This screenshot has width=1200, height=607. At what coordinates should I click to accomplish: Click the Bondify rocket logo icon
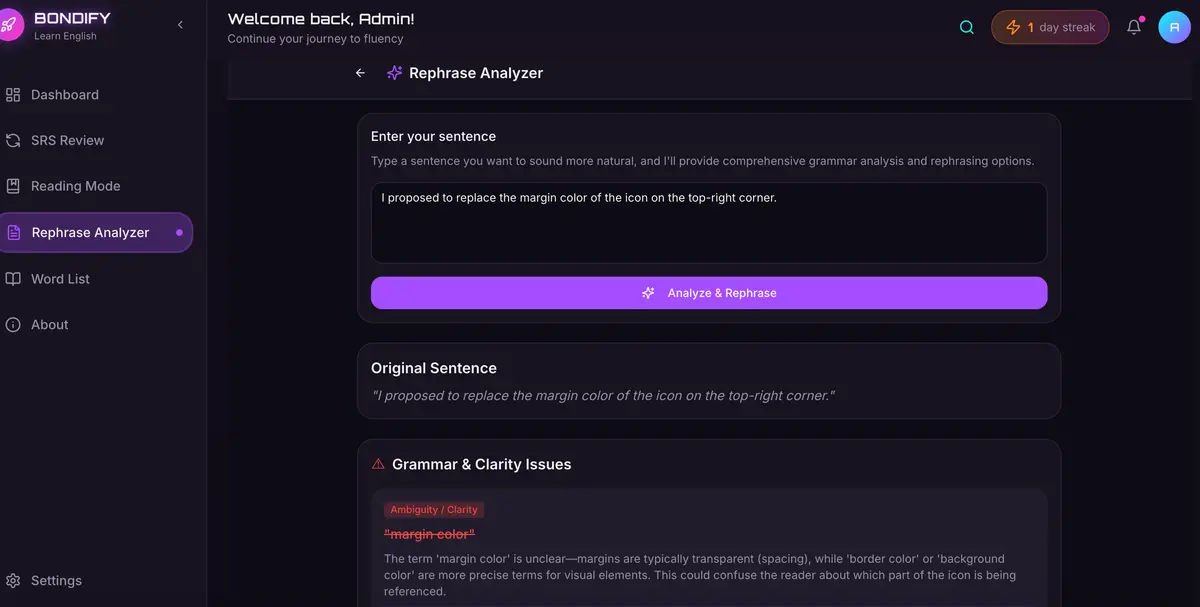coord(8,25)
